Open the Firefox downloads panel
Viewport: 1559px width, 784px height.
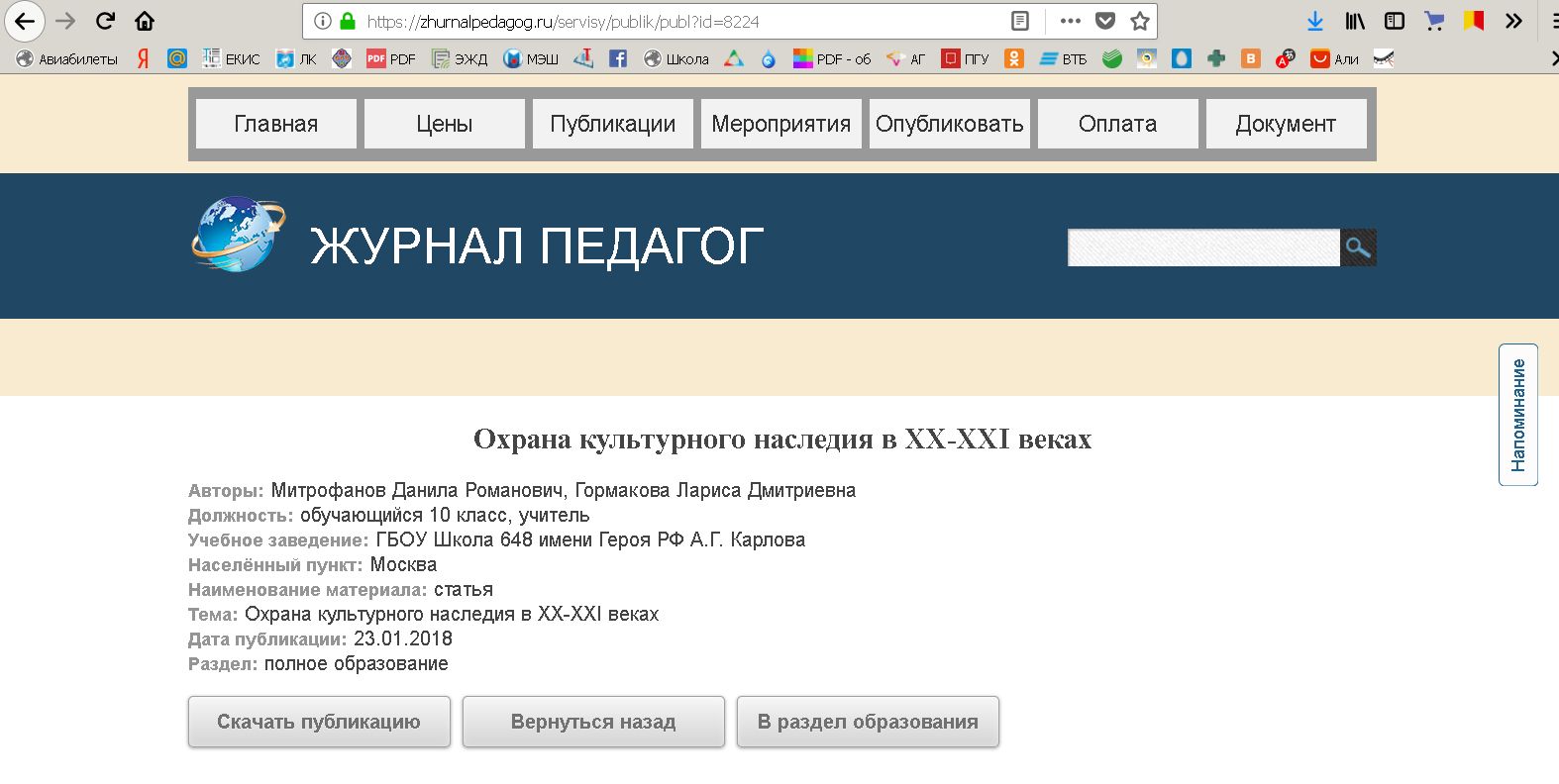tap(1314, 21)
